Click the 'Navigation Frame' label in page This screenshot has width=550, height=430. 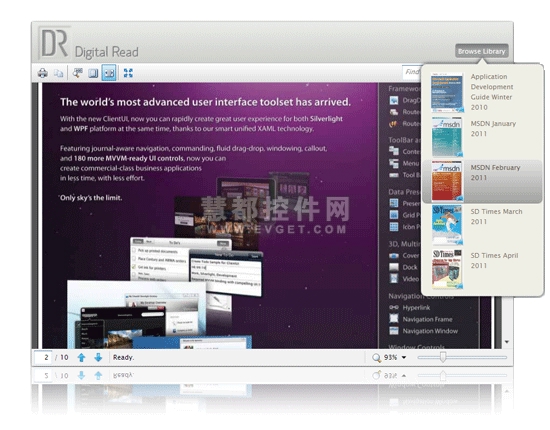[427, 319]
